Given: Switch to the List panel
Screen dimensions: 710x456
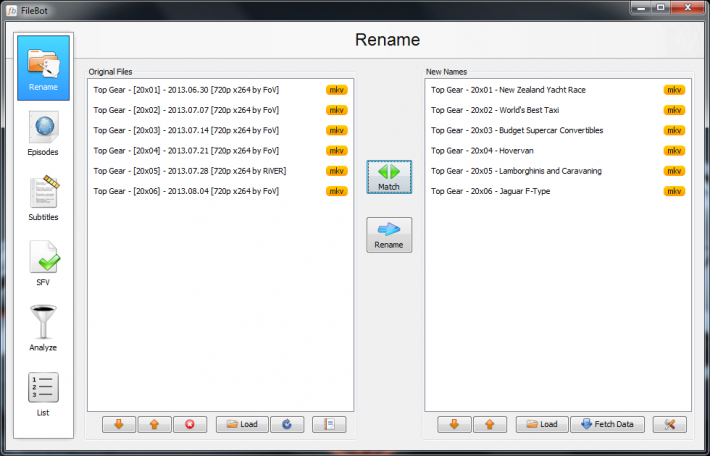Looking at the screenshot, I should [x=43, y=394].
